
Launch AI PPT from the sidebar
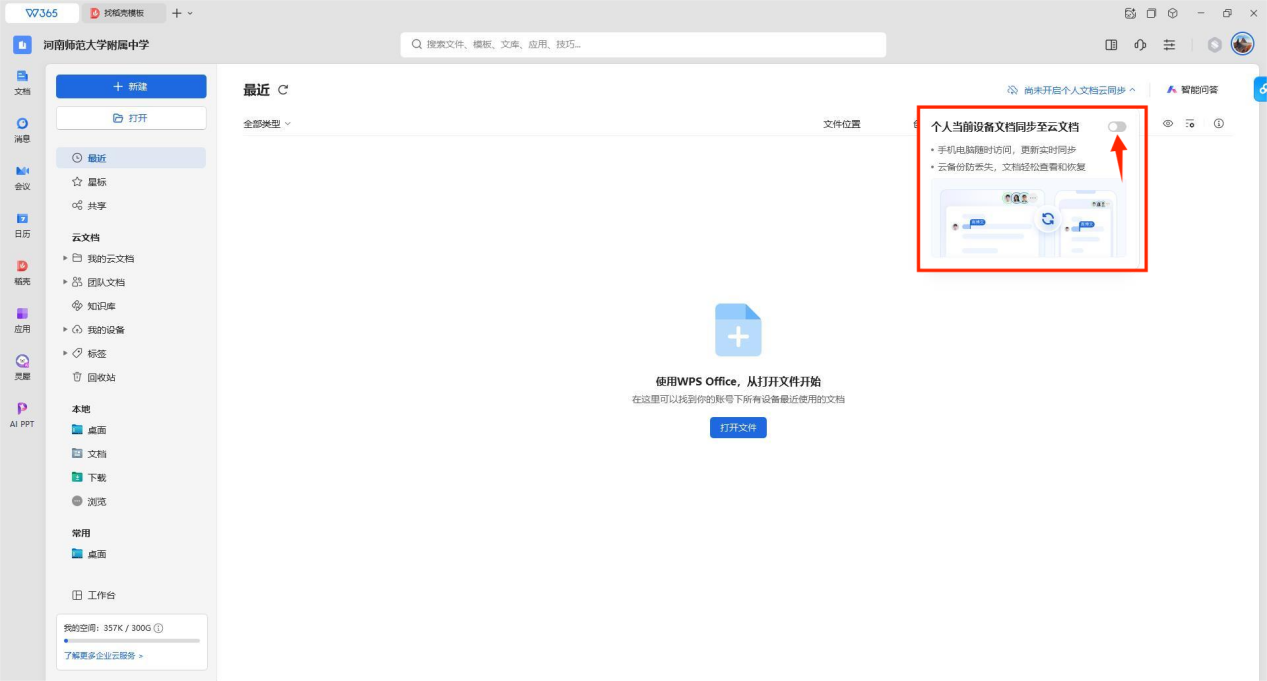22,413
